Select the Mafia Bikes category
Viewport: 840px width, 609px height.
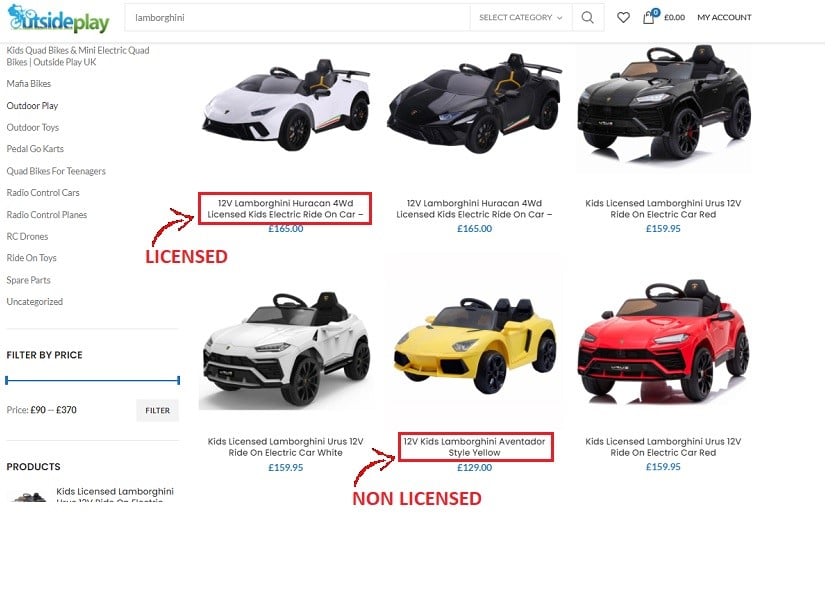(29, 84)
